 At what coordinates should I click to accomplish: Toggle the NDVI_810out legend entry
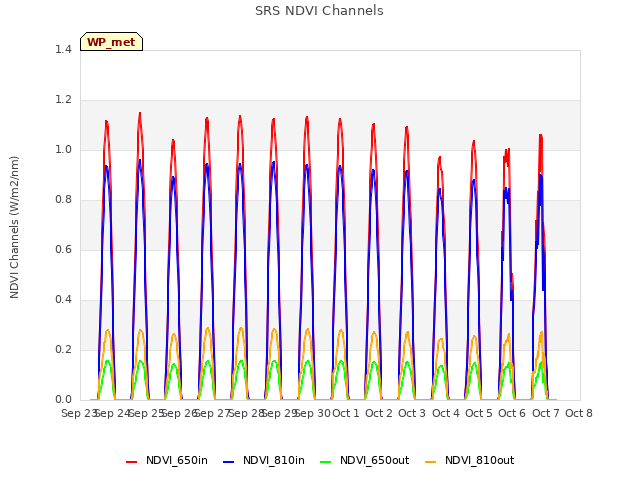point(469,460)
